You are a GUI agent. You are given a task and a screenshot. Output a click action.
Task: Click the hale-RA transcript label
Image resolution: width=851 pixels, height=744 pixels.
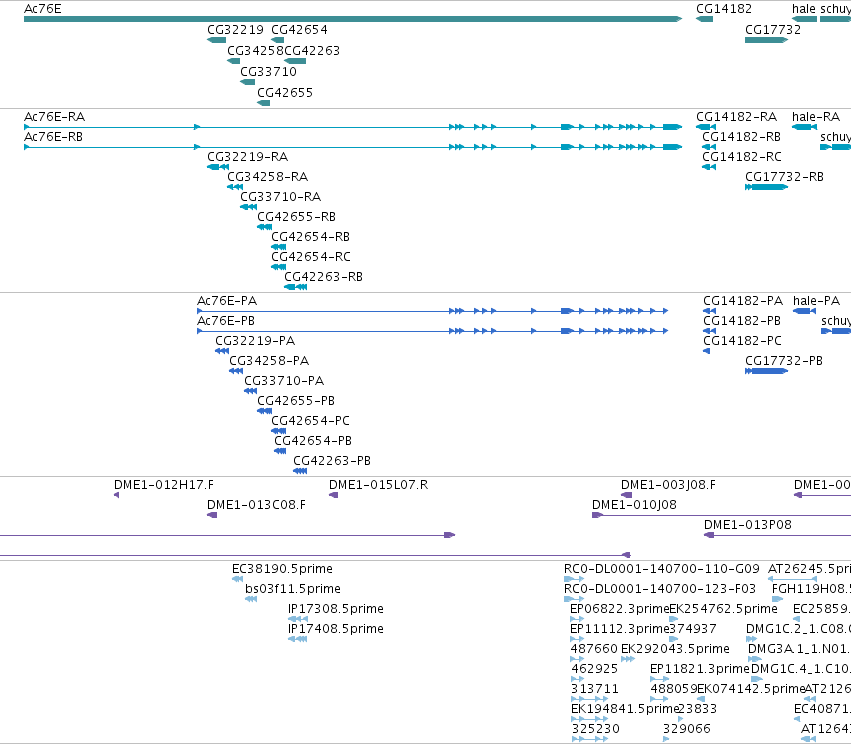[816, 117]
